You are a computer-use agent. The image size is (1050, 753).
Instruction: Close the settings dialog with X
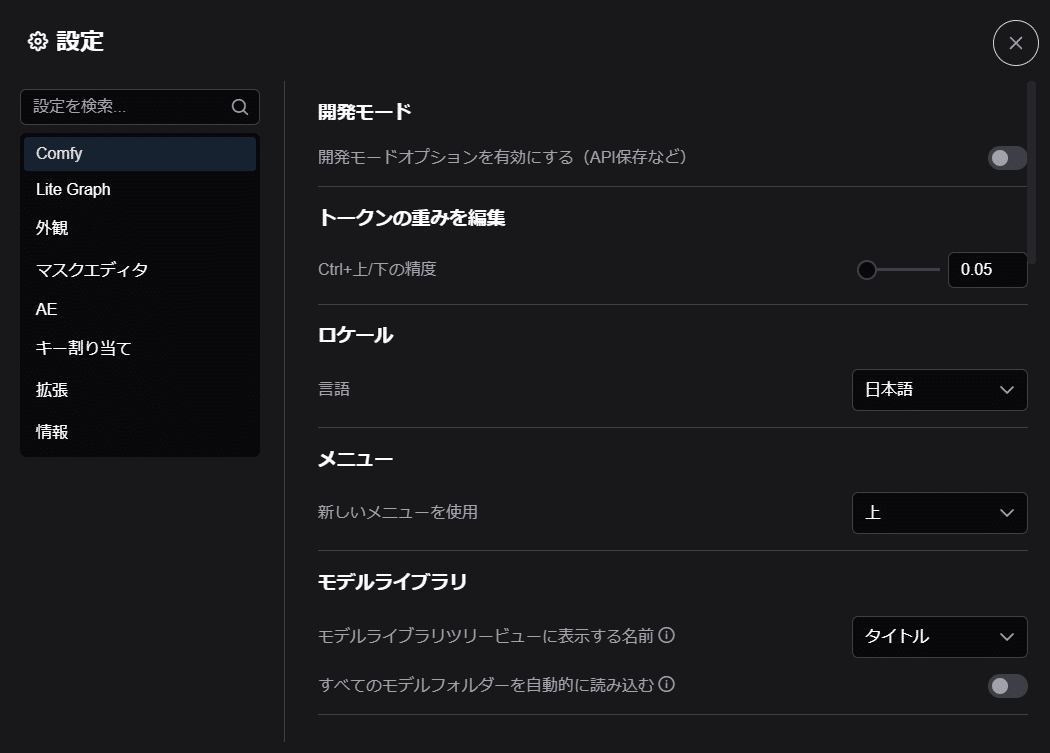coord(1015,43)
